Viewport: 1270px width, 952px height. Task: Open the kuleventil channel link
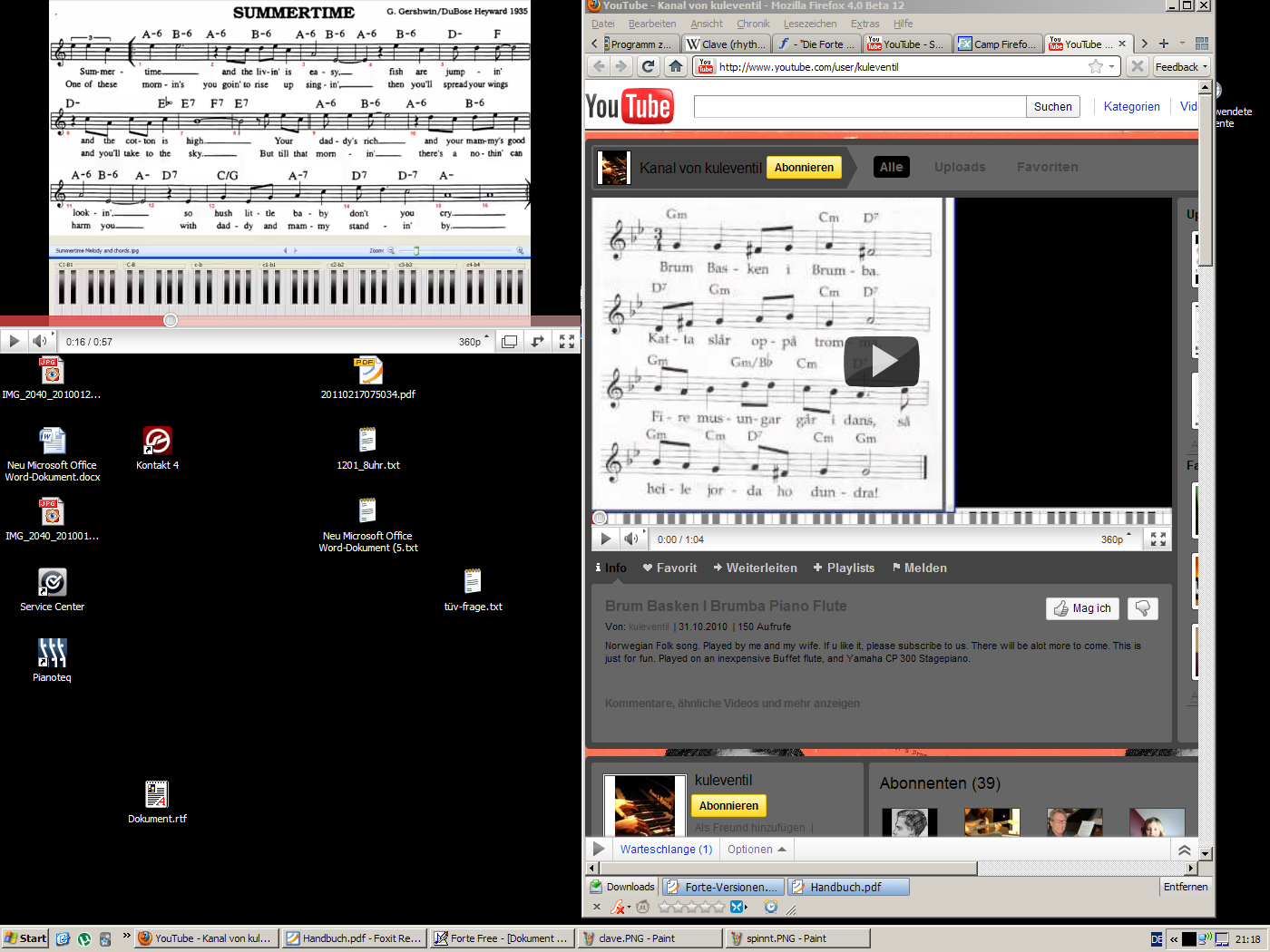(x=649, y=626)
